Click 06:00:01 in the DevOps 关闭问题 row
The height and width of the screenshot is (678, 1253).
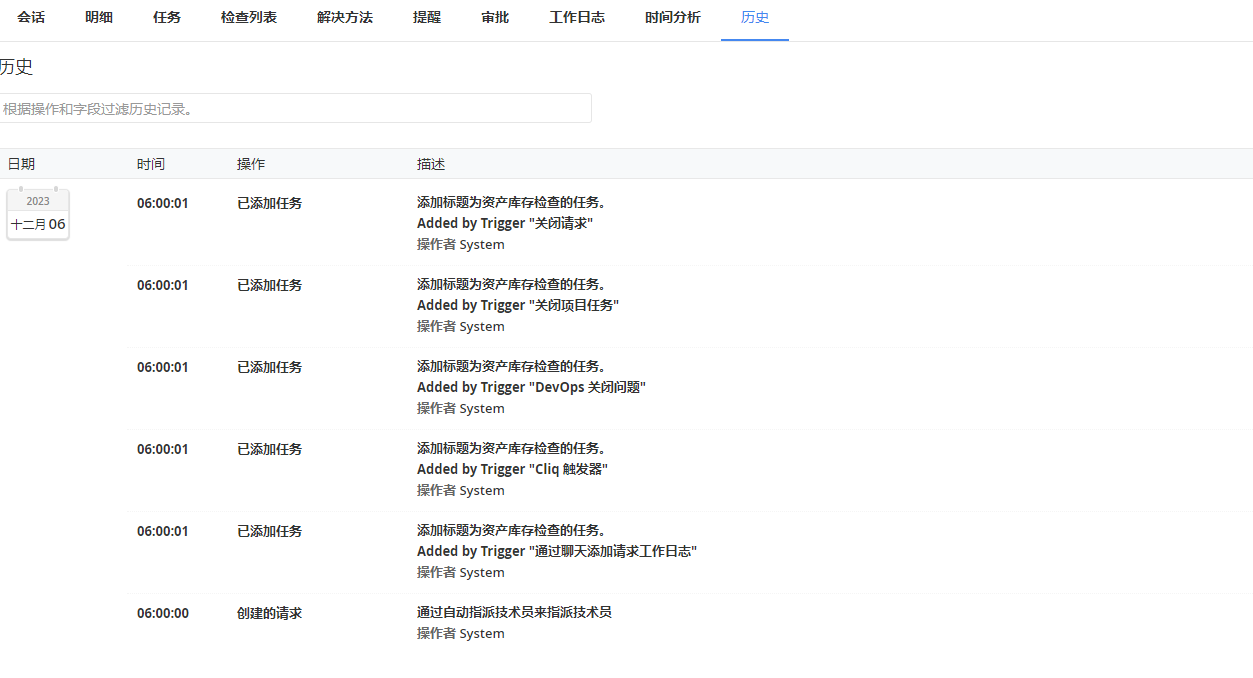(163, 367)
